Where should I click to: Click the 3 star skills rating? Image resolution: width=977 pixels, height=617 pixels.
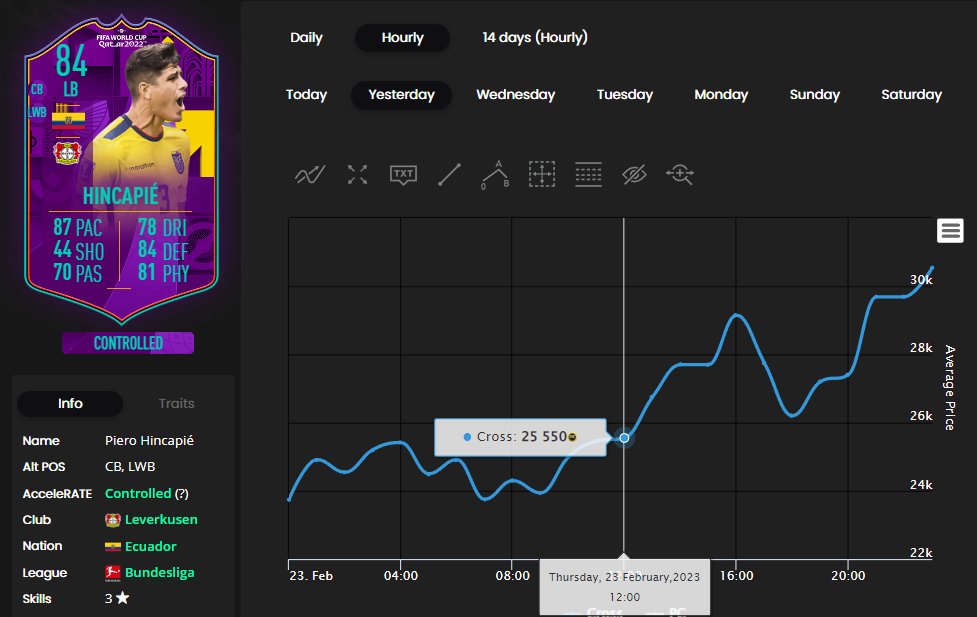pyautogui.click(x=117, y=598)
